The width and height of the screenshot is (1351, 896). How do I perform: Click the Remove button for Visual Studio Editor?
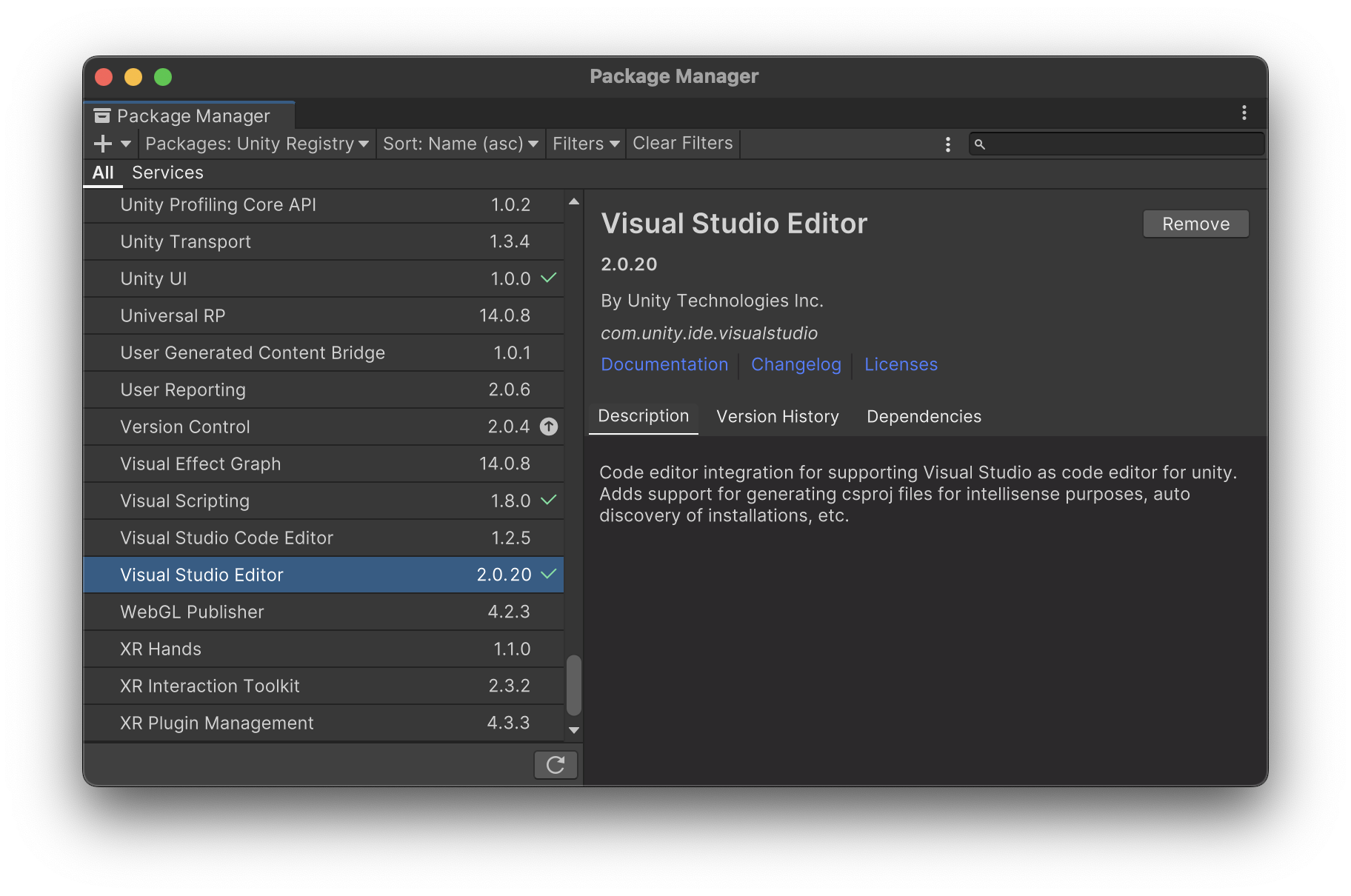[1195, 223]
